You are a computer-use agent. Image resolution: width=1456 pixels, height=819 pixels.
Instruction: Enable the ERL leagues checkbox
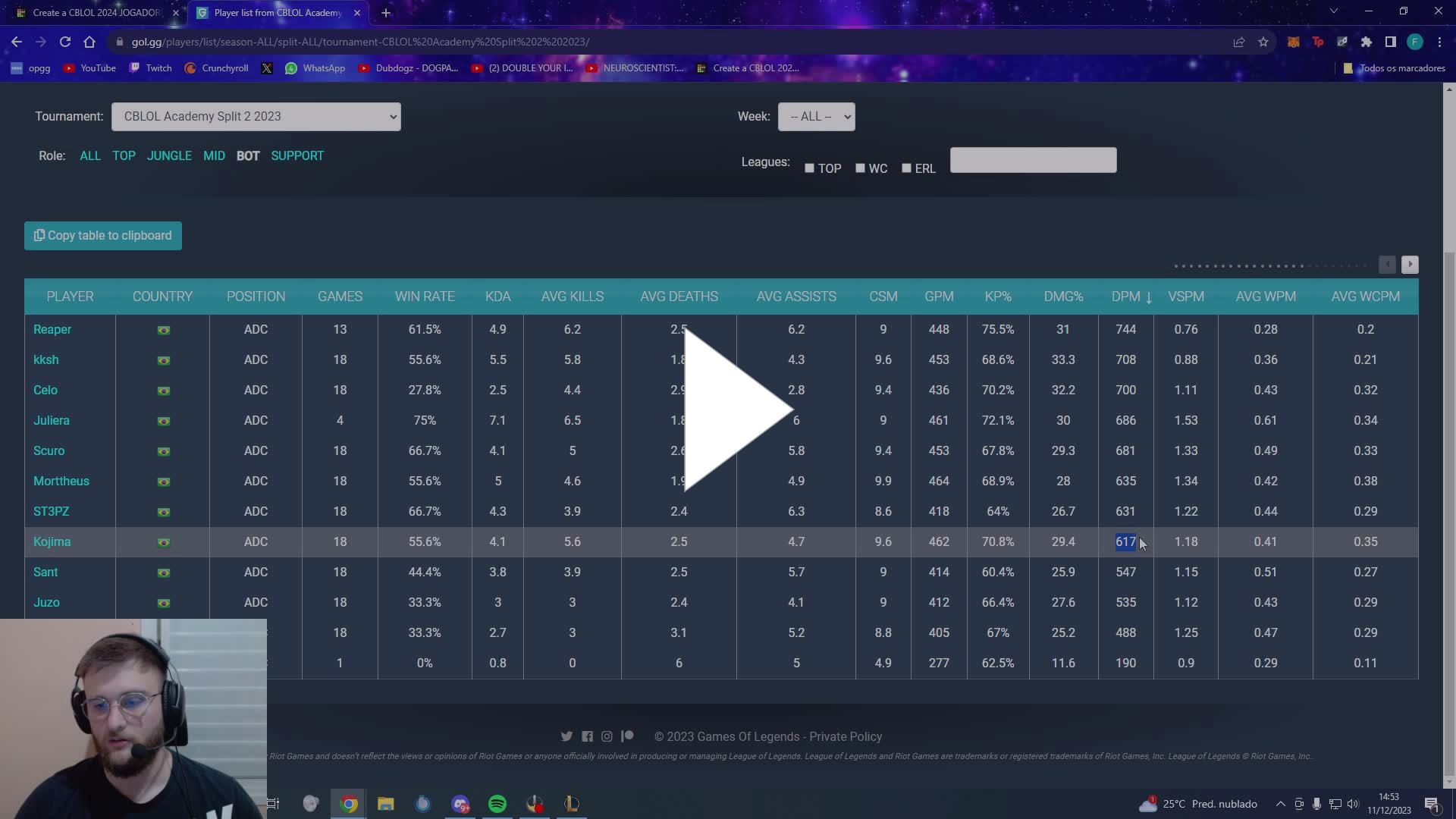(906, 168)
